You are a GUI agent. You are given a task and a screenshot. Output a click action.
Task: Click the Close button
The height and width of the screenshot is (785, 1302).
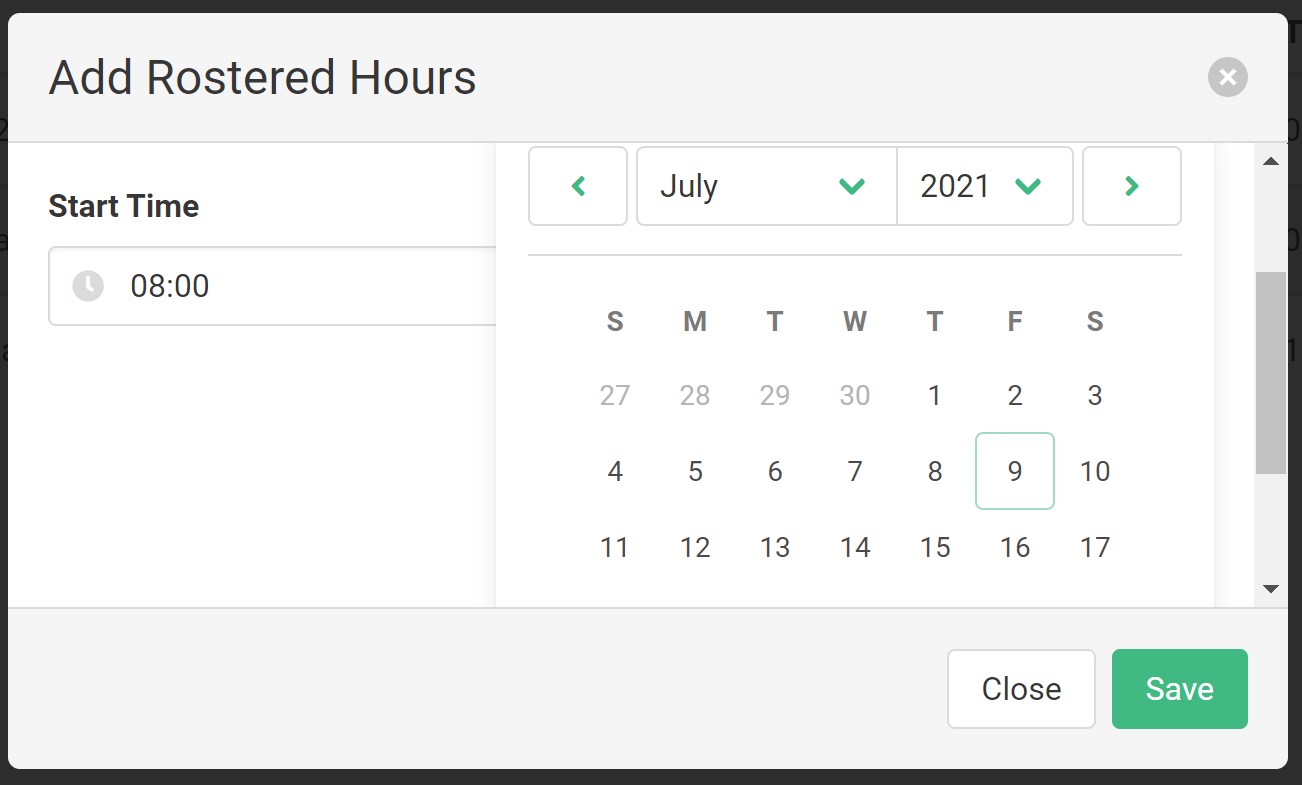[1021, 688]
